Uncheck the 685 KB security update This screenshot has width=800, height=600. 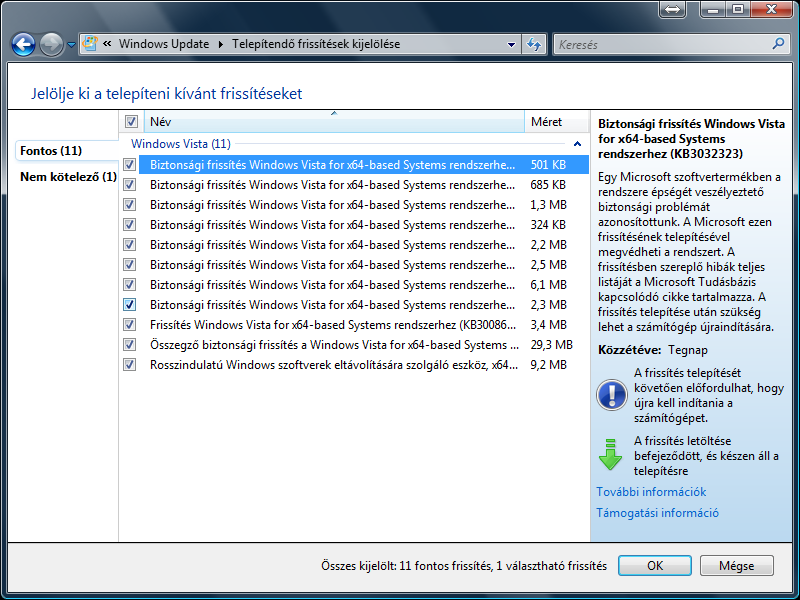pyautogui.click(x=130, y=184)
